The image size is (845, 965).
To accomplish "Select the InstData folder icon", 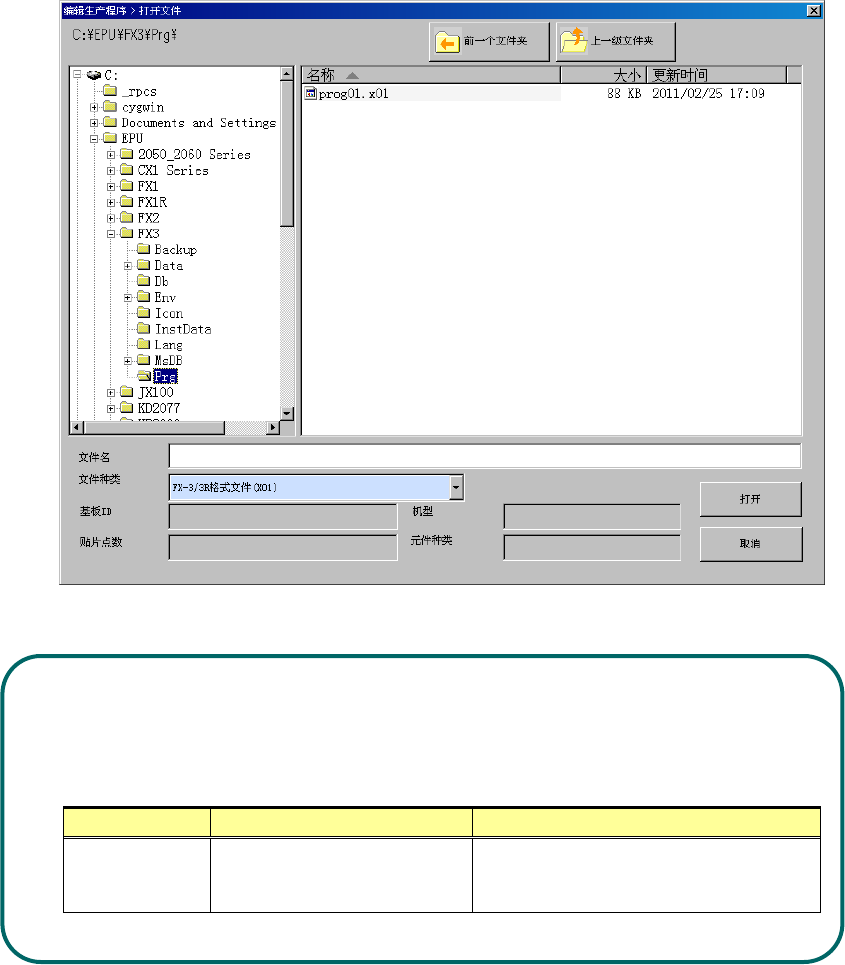I will pyautogui.click(x=143, y=329).
